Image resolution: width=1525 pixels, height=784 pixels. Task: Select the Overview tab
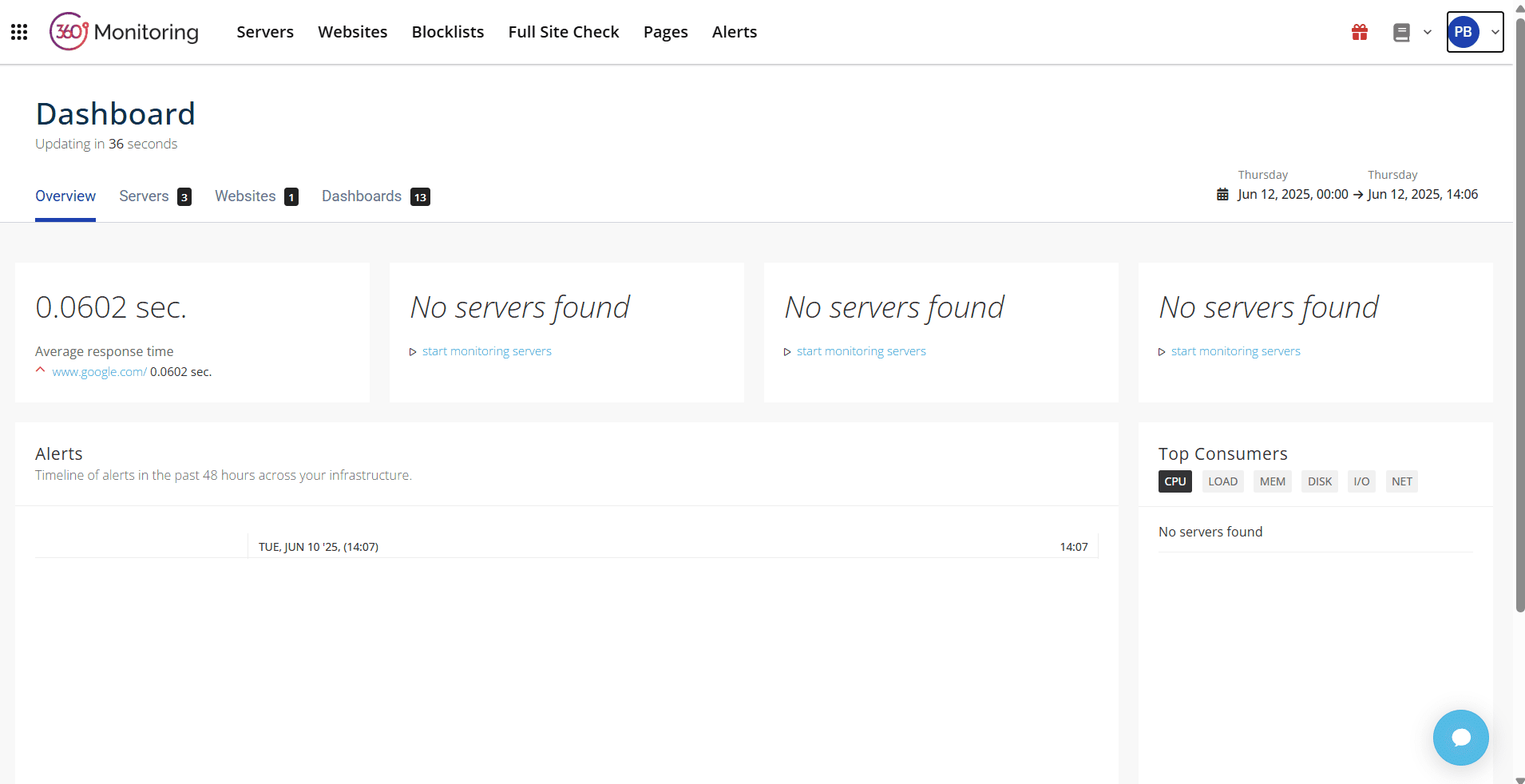click(65, 196)
